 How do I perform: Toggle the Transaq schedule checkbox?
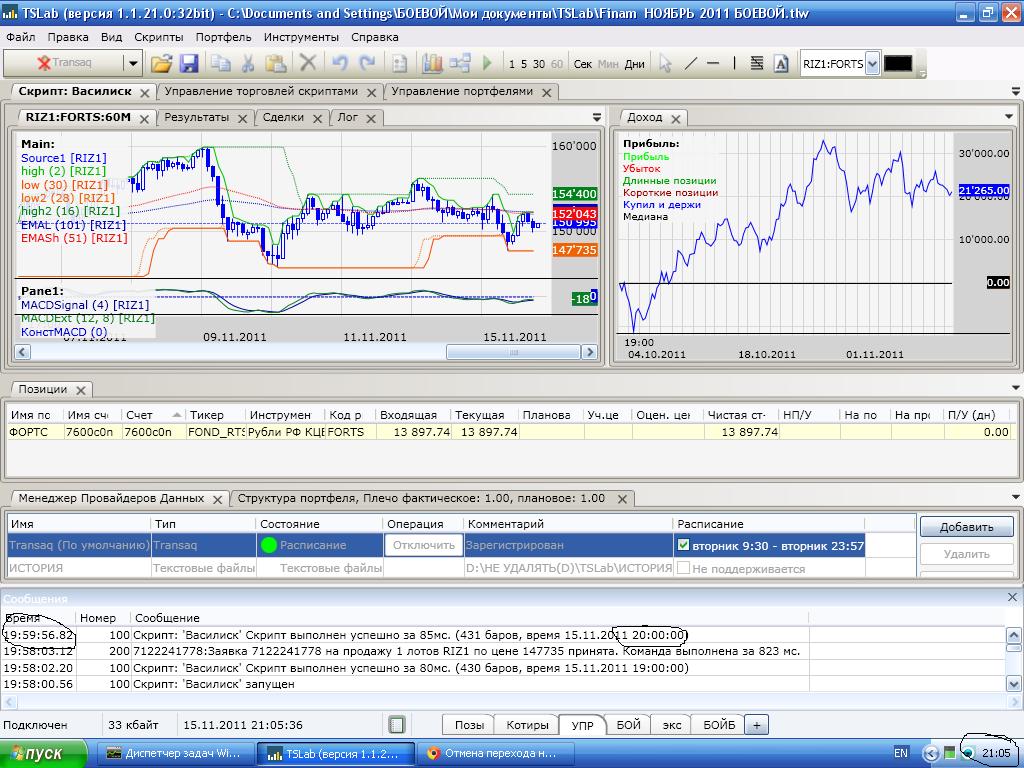(x=683, y=545)
